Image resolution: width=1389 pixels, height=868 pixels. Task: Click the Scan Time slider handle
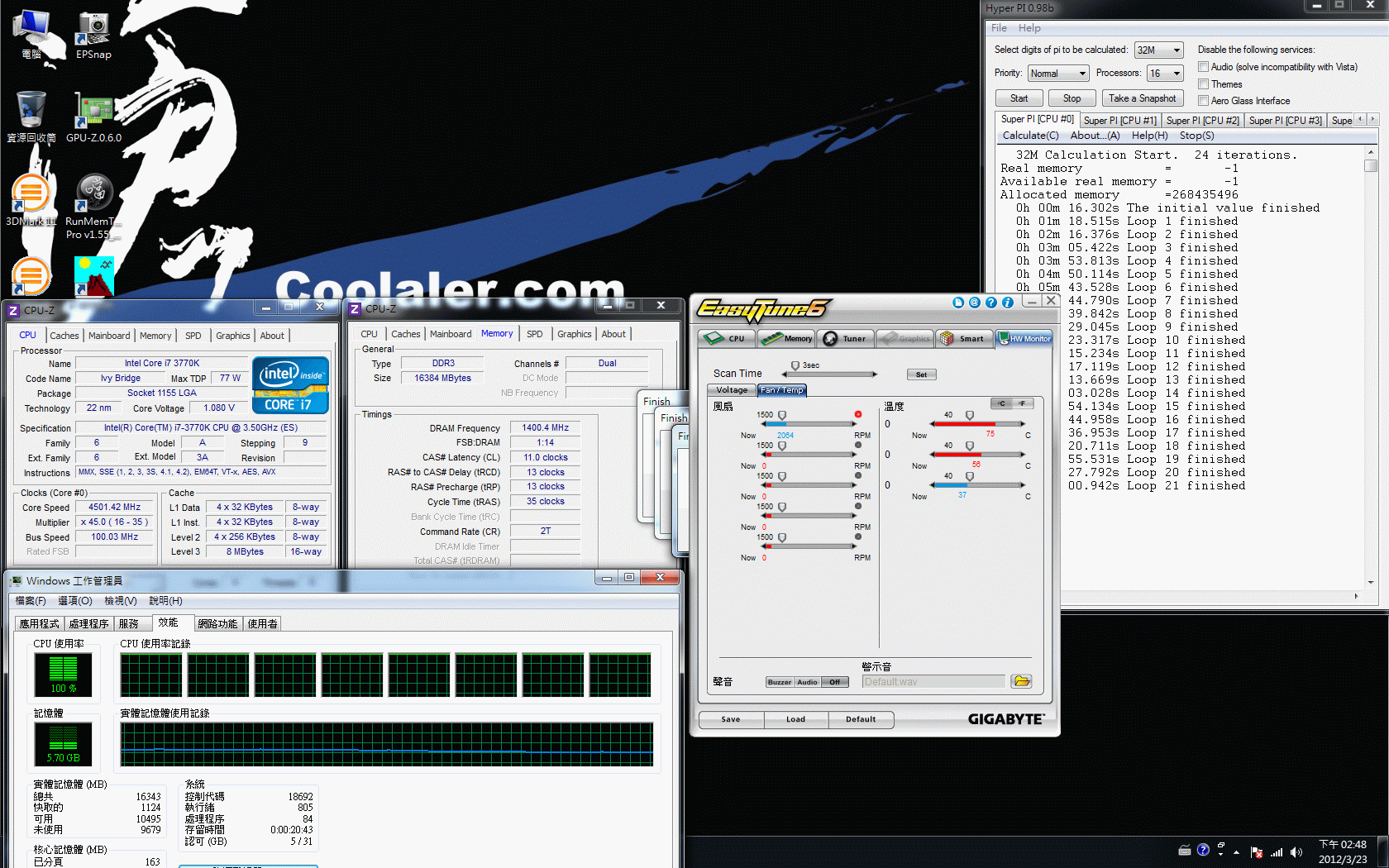795,365
